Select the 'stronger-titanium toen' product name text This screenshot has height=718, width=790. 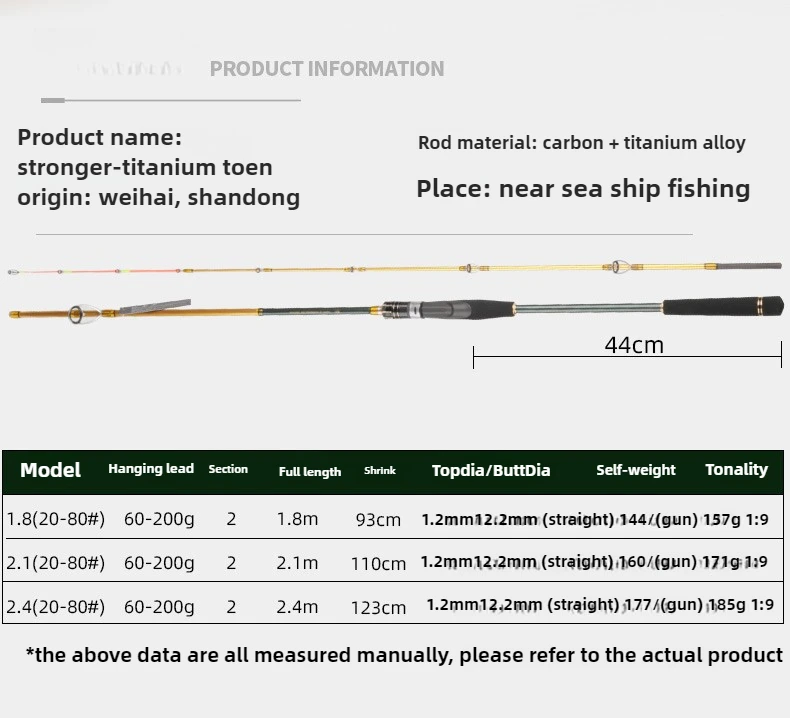(x=145, y=167)
